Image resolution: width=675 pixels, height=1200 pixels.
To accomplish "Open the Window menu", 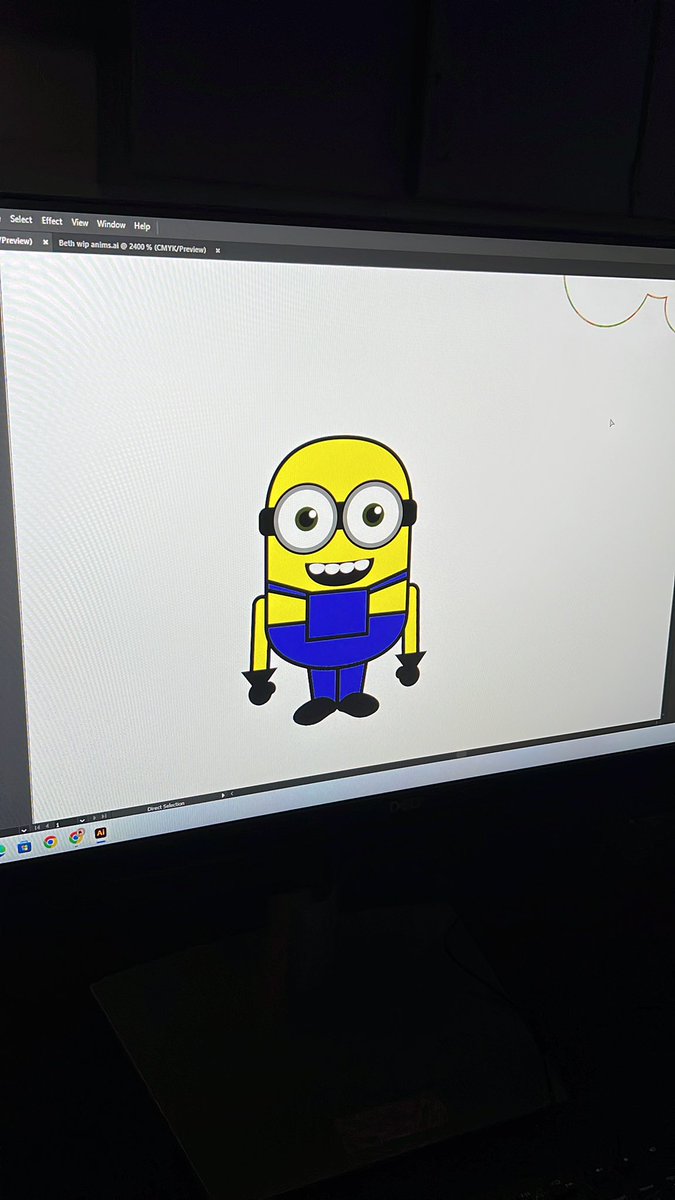I will point(111,225).
